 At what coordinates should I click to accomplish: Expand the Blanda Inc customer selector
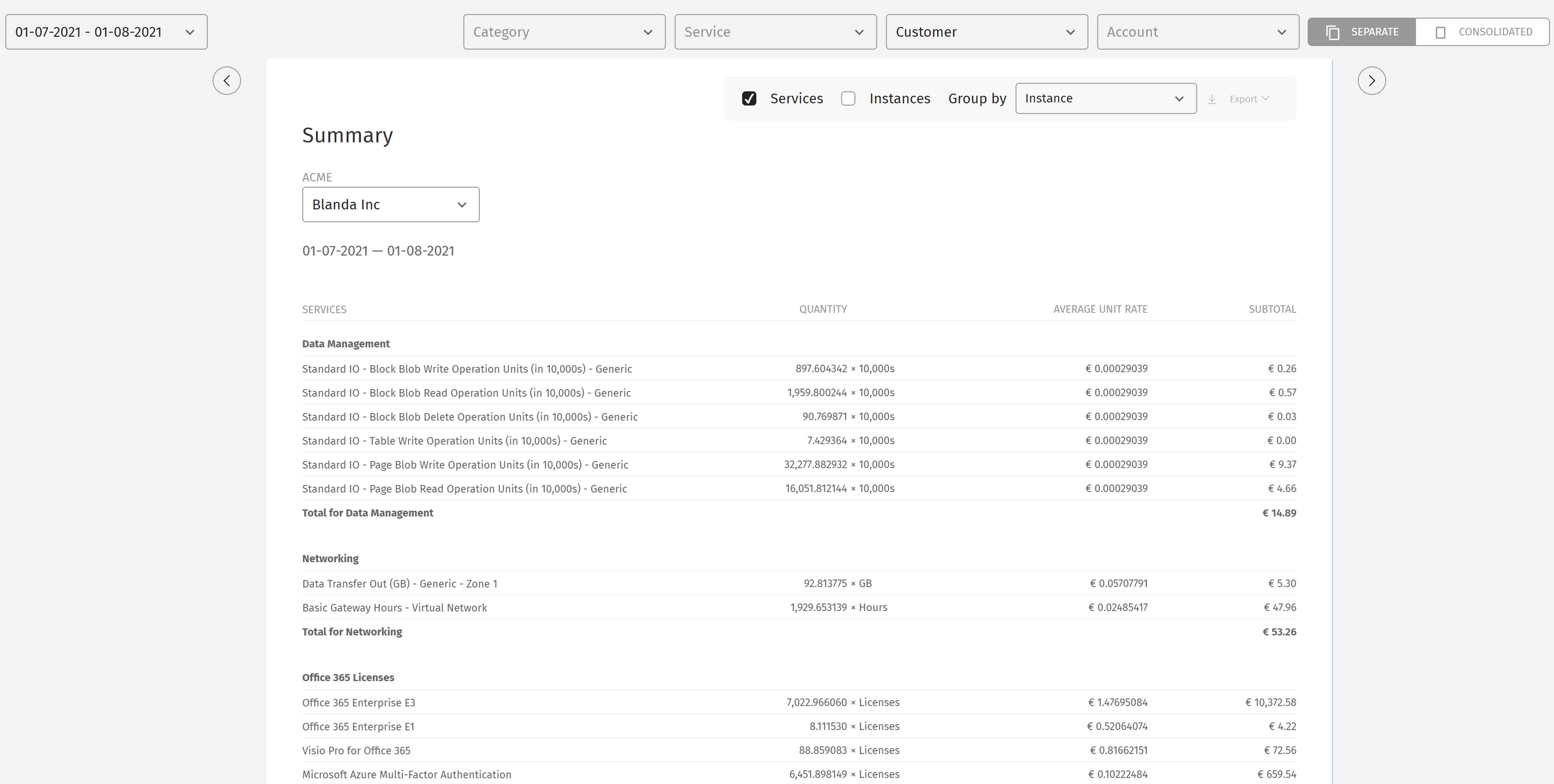pyautogui.click(x=390, y=204)
